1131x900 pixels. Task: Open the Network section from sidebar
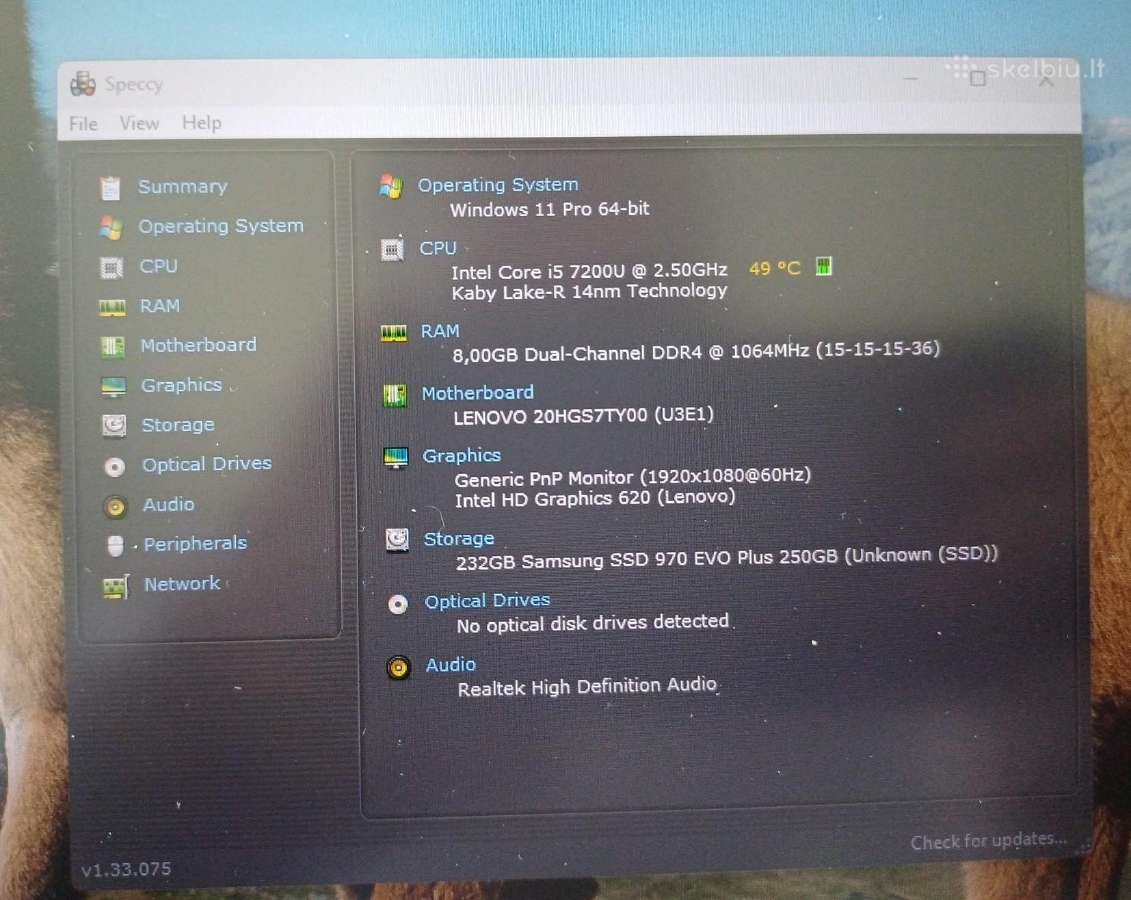pyautogui.click(x=182, y=583)
